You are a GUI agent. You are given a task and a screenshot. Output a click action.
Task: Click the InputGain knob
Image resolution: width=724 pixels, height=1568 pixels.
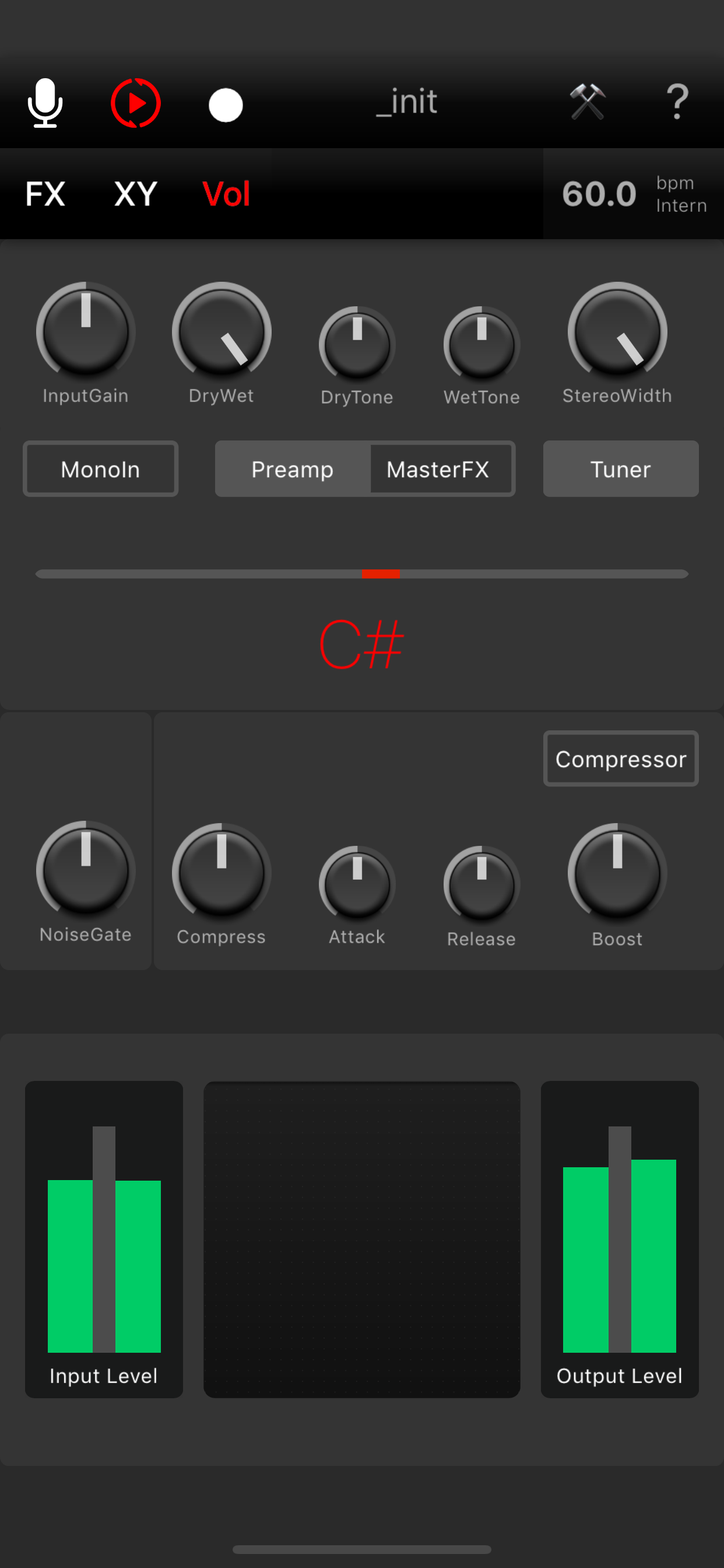(x=86, y=331)
